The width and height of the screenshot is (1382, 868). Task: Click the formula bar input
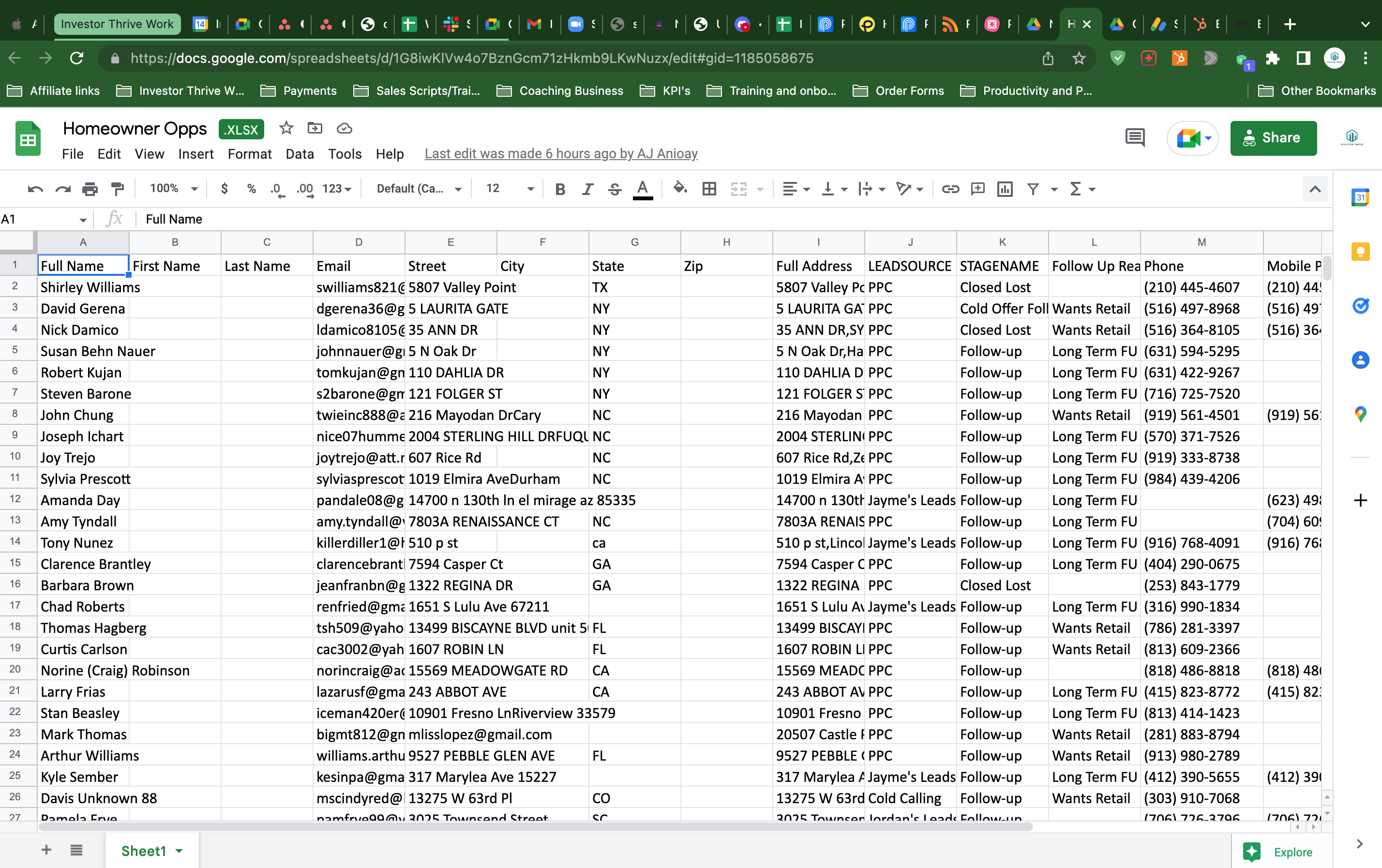[x=735, y=219]
